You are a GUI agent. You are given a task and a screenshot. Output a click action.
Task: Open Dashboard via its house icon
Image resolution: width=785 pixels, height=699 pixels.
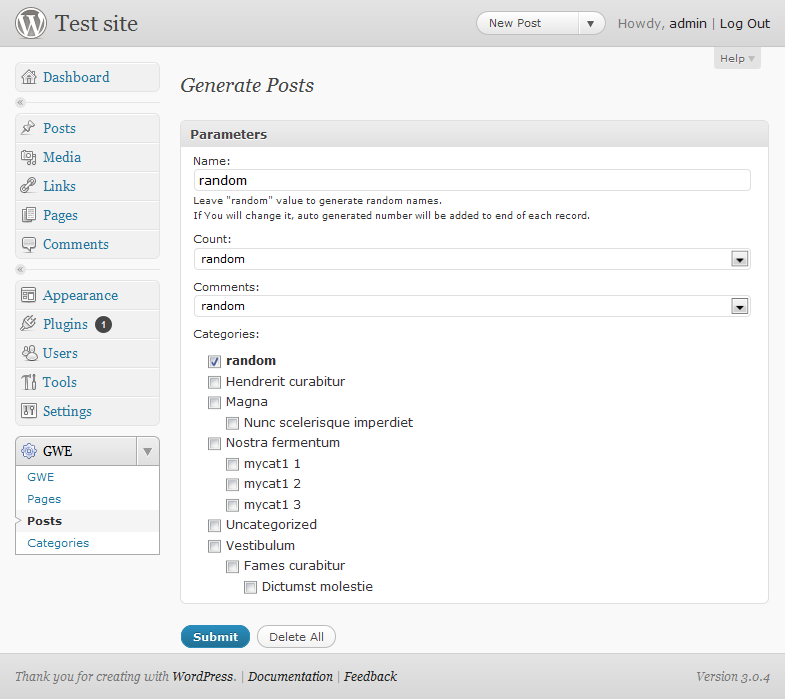pos(29,77)
